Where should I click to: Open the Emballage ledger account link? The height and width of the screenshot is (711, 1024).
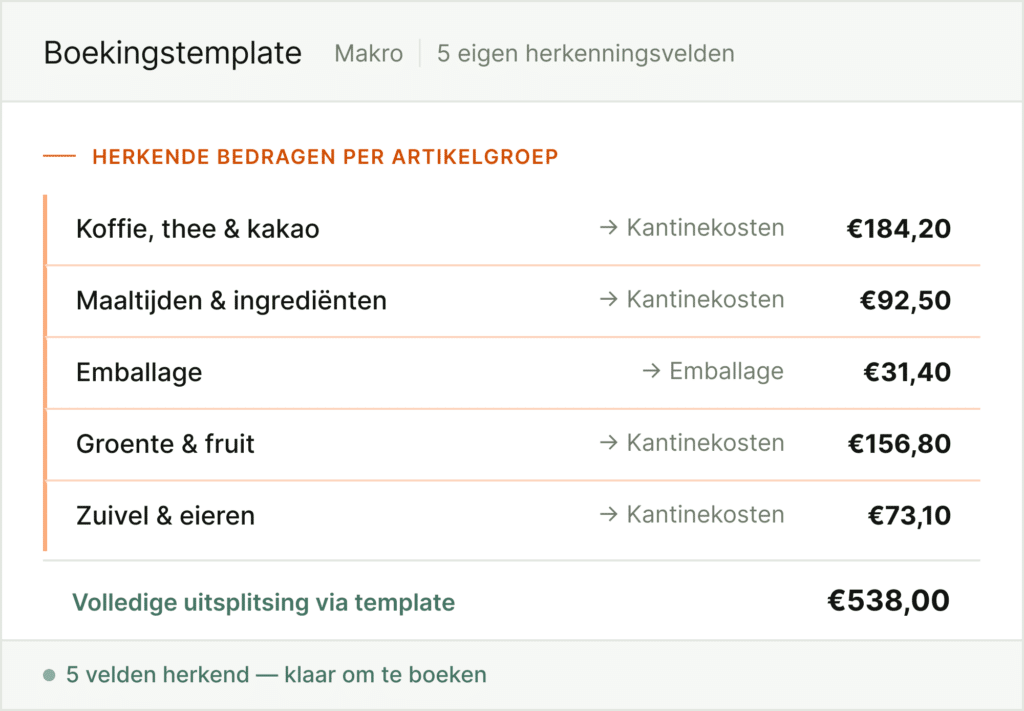[726, 372]
